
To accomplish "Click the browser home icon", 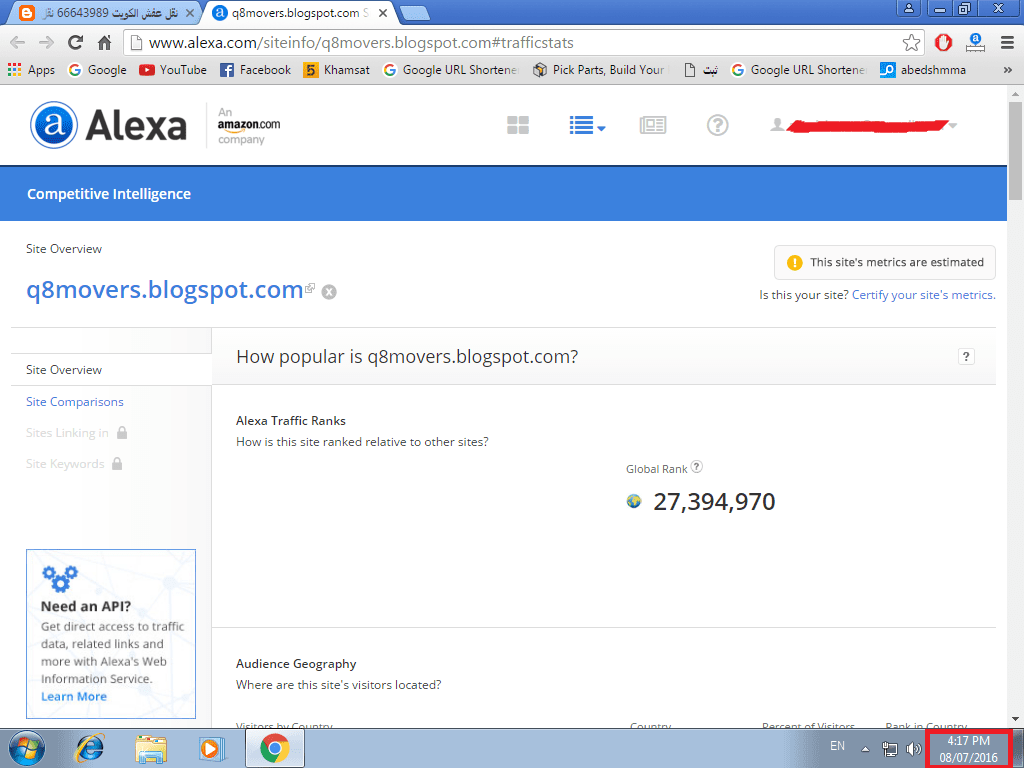I will tap(104, 42).
